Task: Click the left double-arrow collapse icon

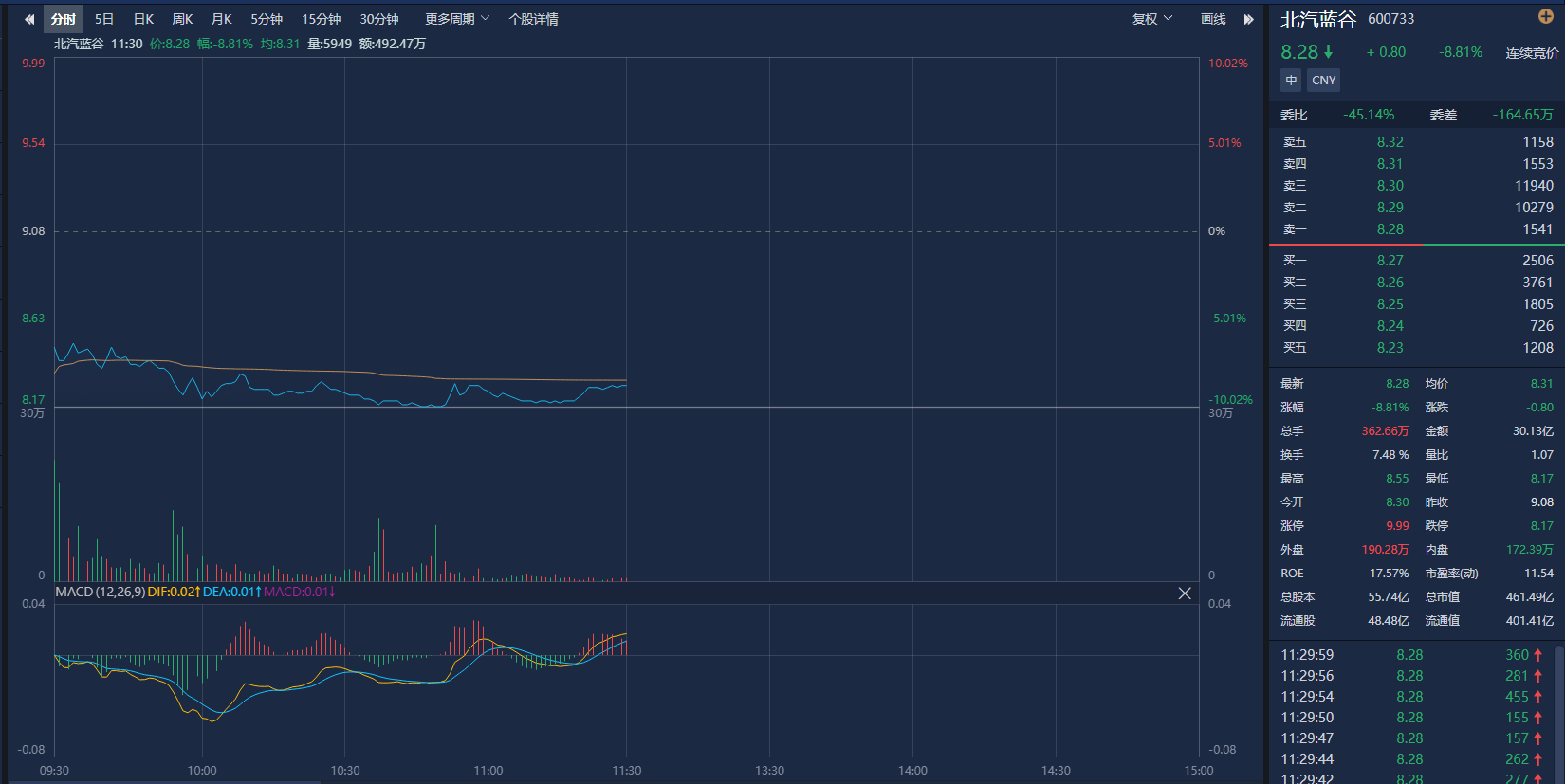Action: (29, 19)
